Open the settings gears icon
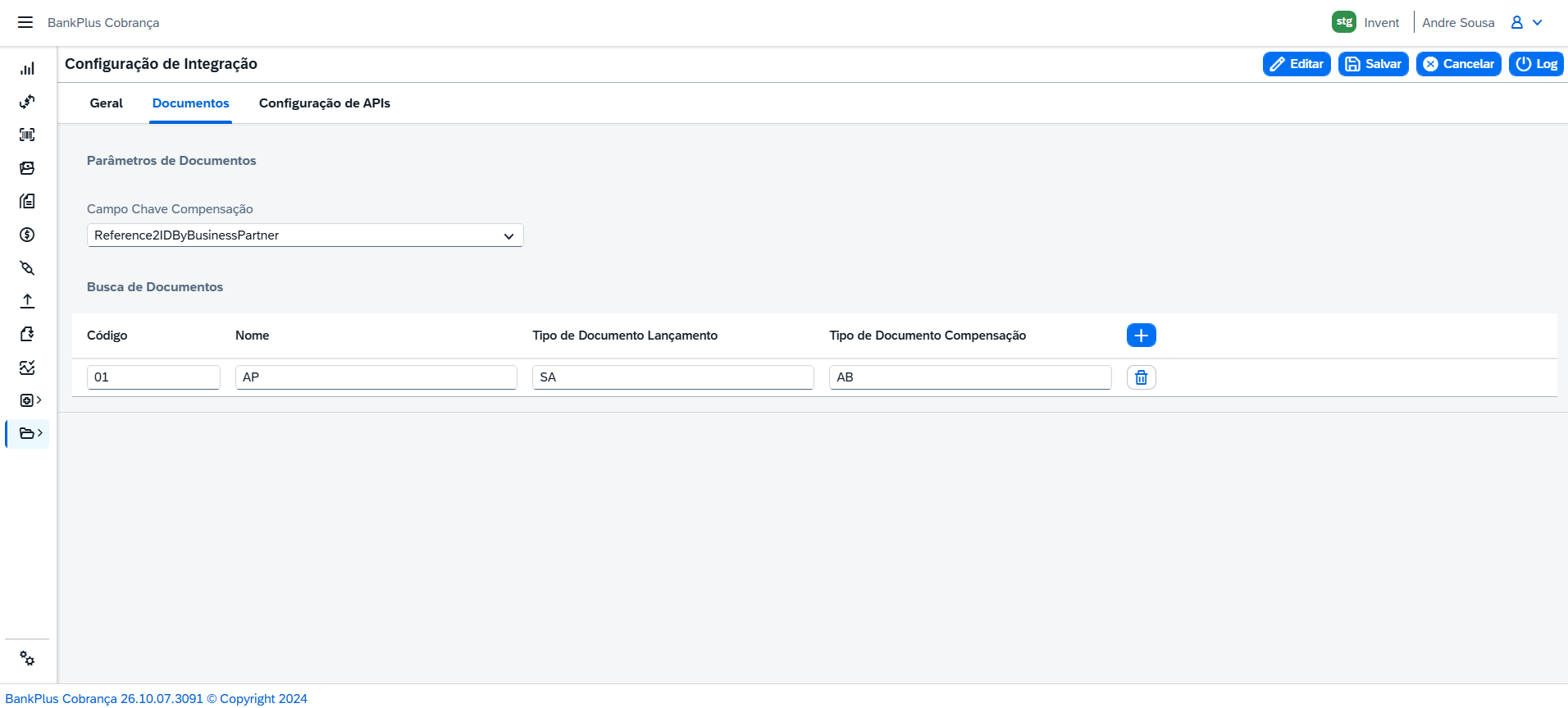 [x=27, y=658]
